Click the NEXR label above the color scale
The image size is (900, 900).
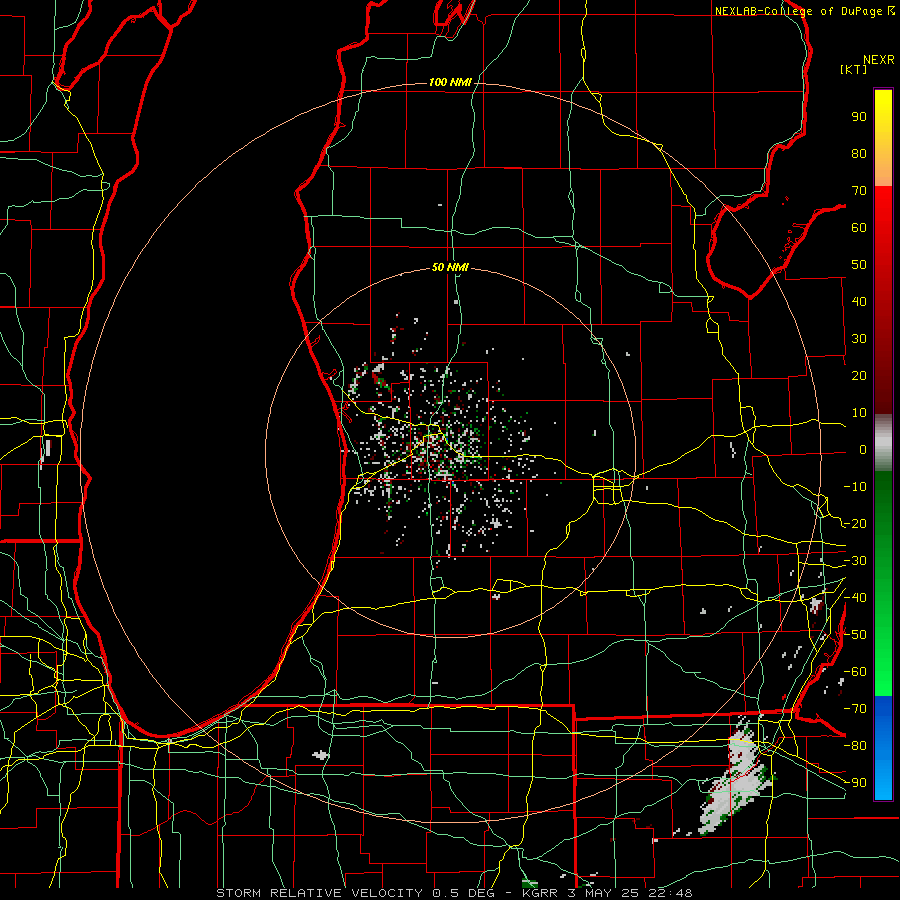point(879,60)
